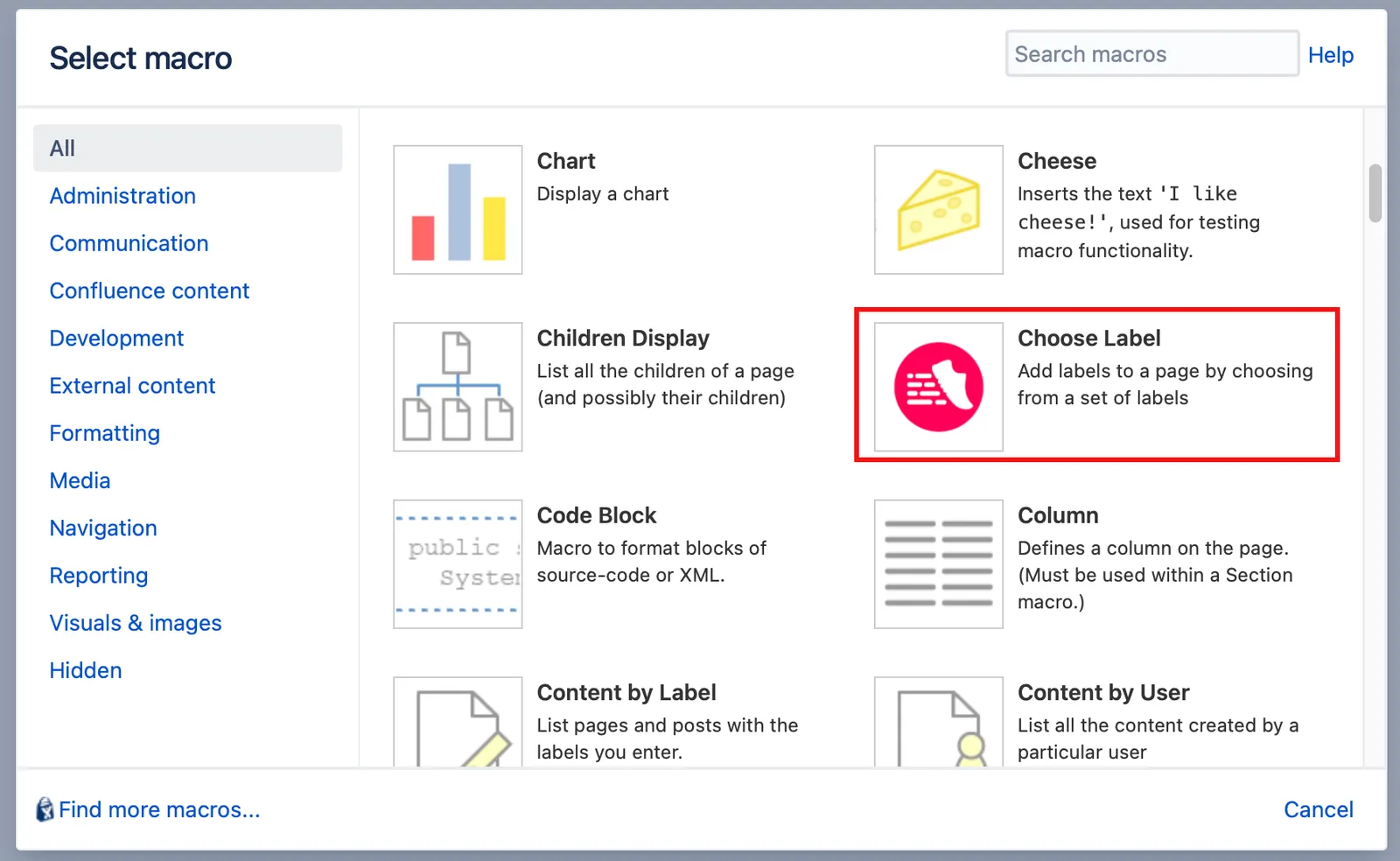Screen dimensions: 1400x861
Task: Open the Help link
Action: (x=1330, y=55)
